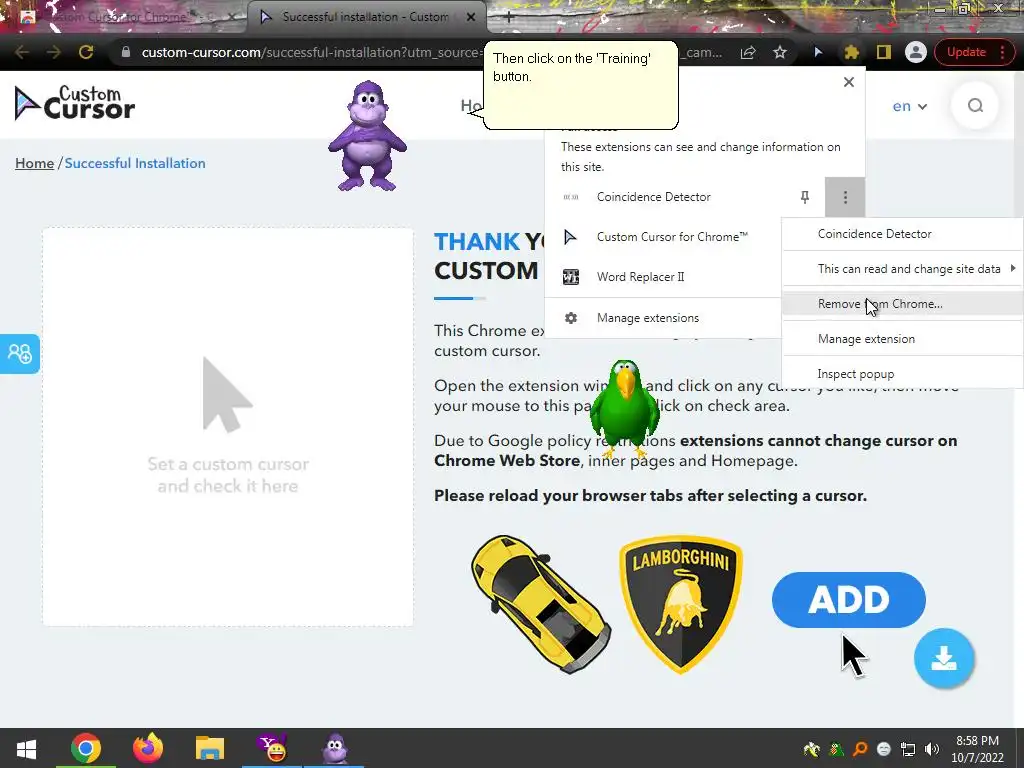
Task: Follow the Home breadcrumb link
Action: [35, 163]
